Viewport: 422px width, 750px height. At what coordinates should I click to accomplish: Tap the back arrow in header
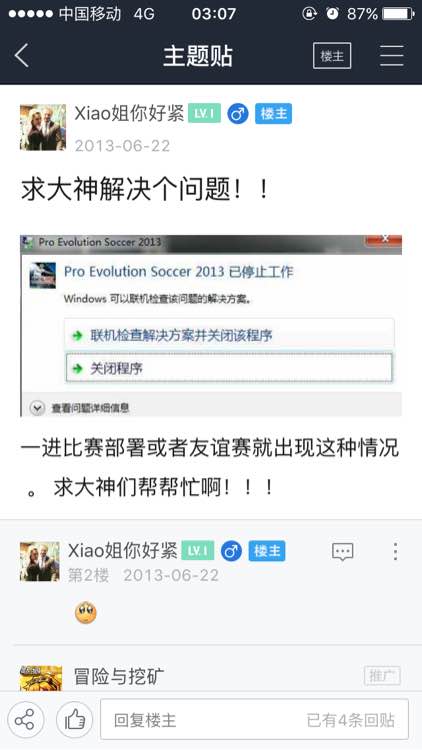coord(22,55)
